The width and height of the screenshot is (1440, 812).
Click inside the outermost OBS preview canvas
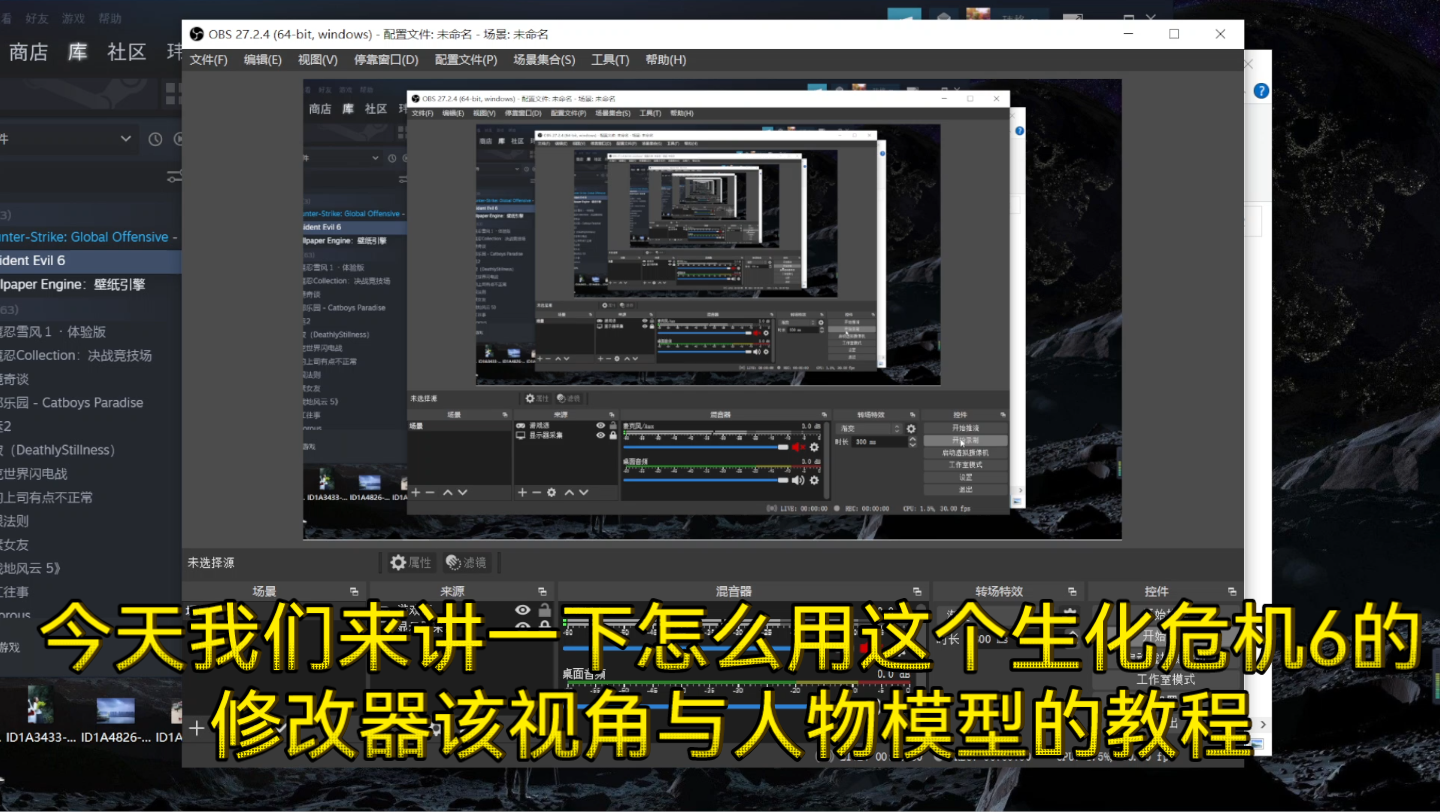pyautogui.click(x=712, y=309)
